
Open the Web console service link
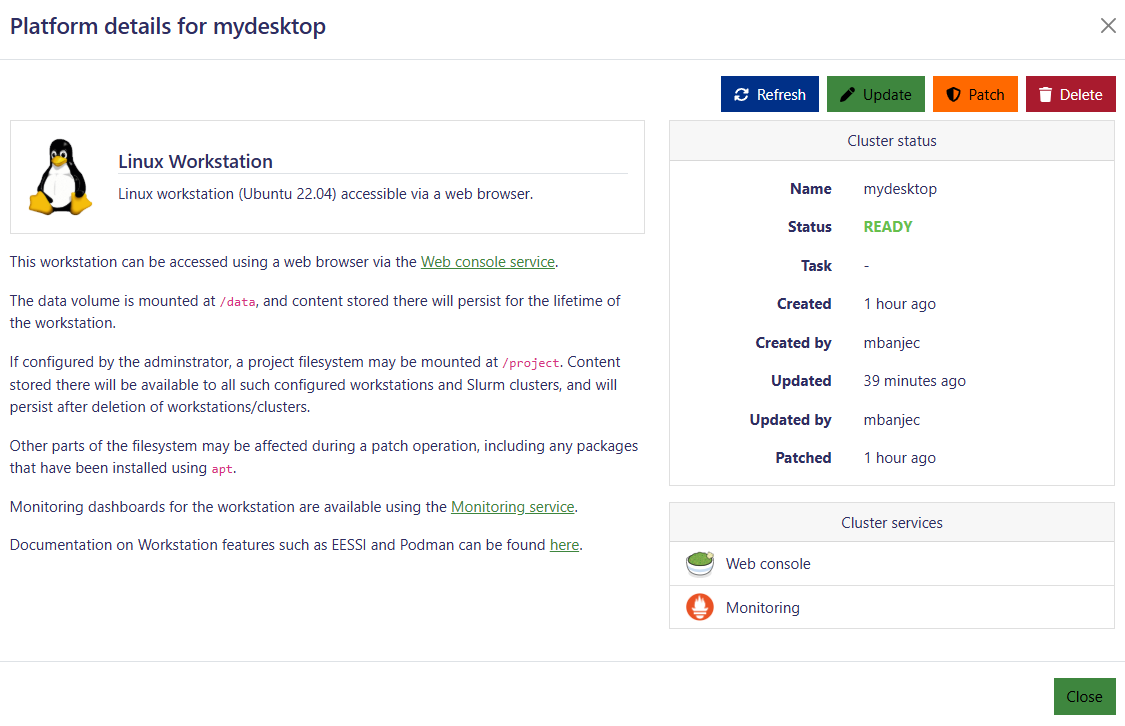tap(487, 262)
